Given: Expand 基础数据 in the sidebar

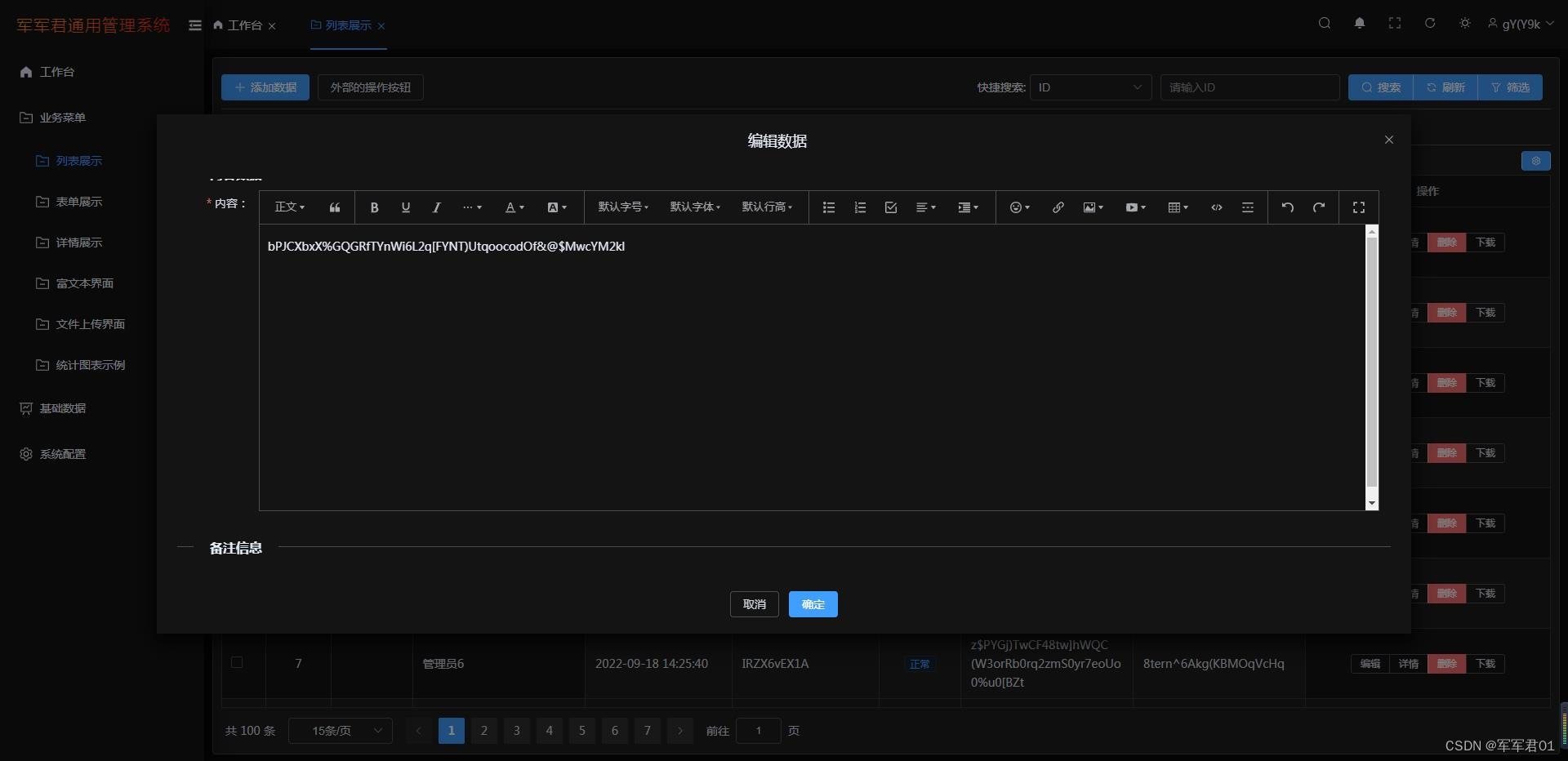Looking at the screenshot, I should (x=54, y=408).
